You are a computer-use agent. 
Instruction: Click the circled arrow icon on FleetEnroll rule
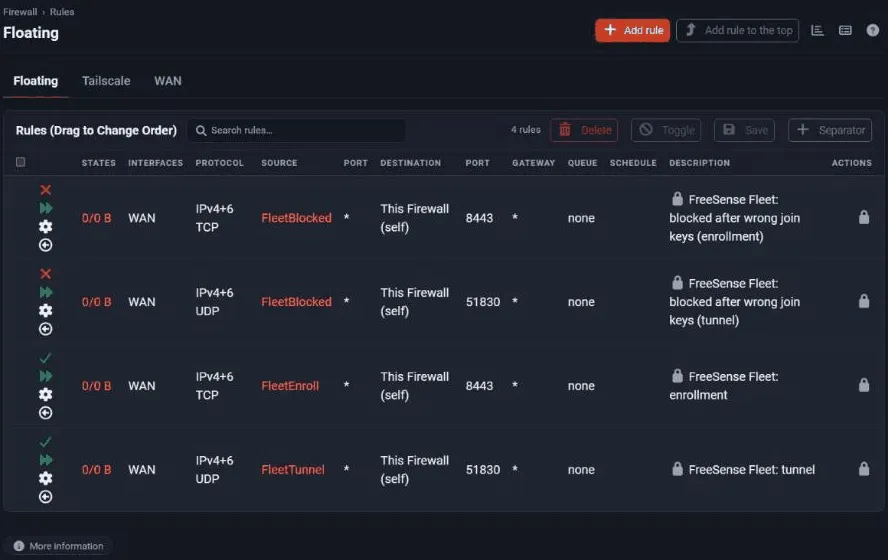[45, 413]
